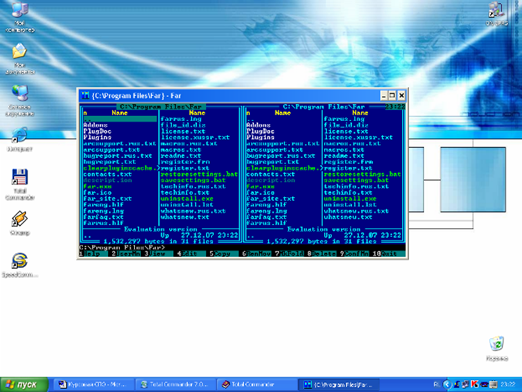Open the Start button in the taskbar
The height and width of the screenshot is (392, 522).
point(24,385)
